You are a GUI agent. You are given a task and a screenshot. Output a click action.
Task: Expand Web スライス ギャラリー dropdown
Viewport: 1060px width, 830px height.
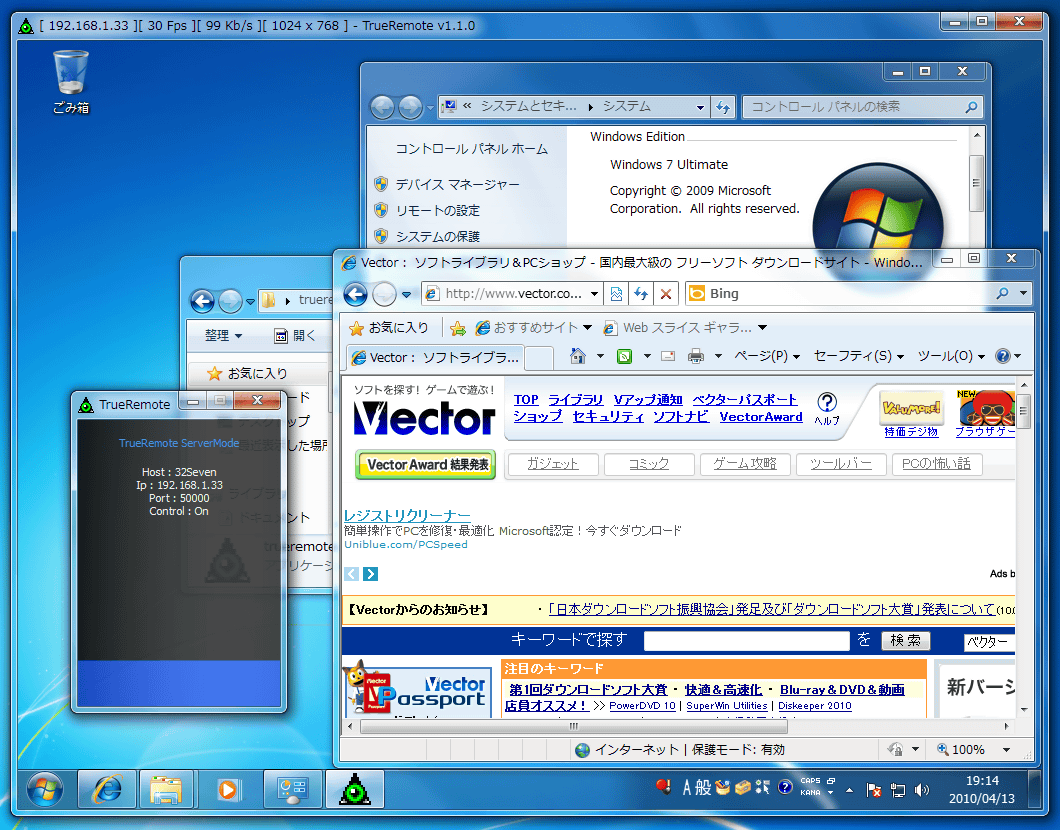click(x=763, y=328)
